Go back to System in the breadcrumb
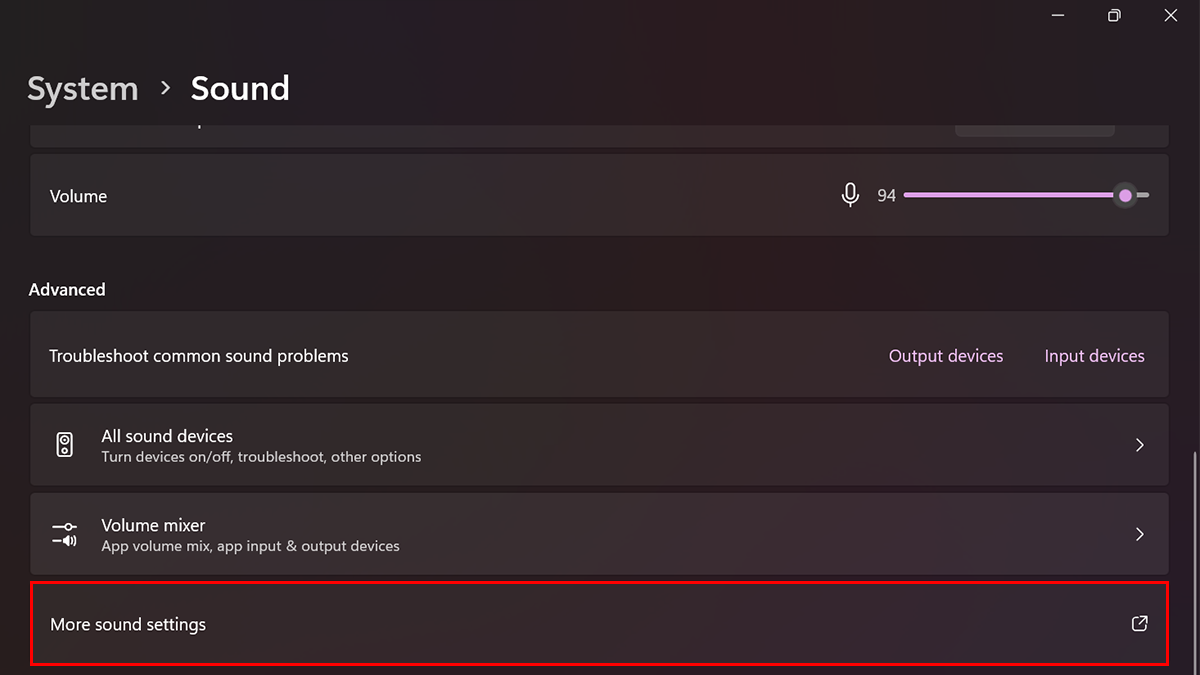Image resolution: width=1200 pixels, height=675 pixels. click(x=82, y=89)
